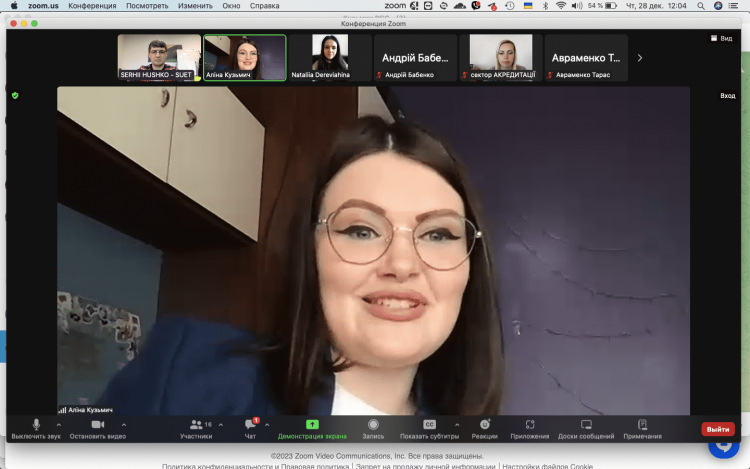Open the Участники participants panel
750x469 pixels.
click(x=196, y=428)
